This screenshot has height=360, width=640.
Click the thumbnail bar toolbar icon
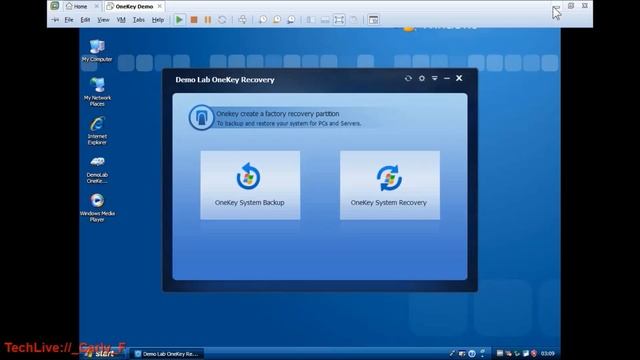pos(325,20)
